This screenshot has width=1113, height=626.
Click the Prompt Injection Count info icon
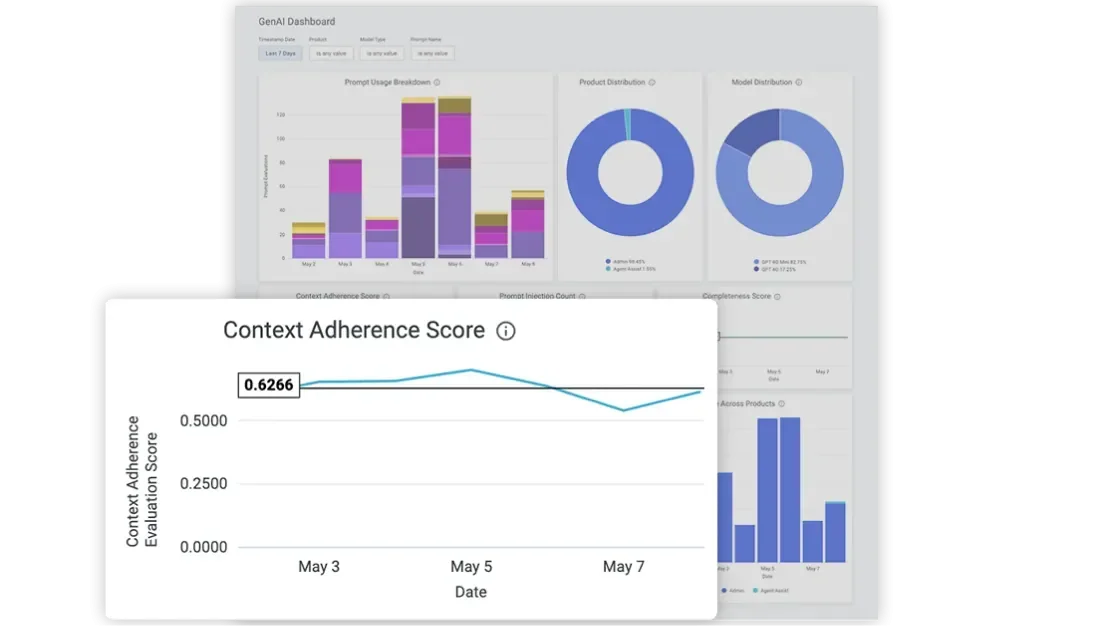[x=582, y=297]
